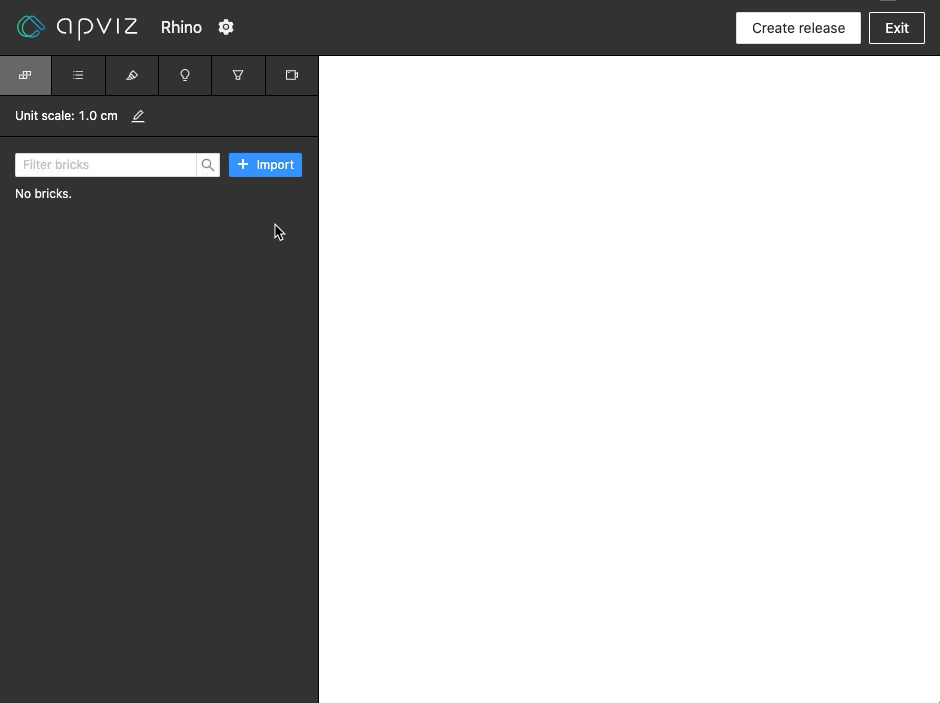940x703 pixels.
Task: Open project settings gear next to Rhino
Action: pyautogui.click(x=226, y=27)
